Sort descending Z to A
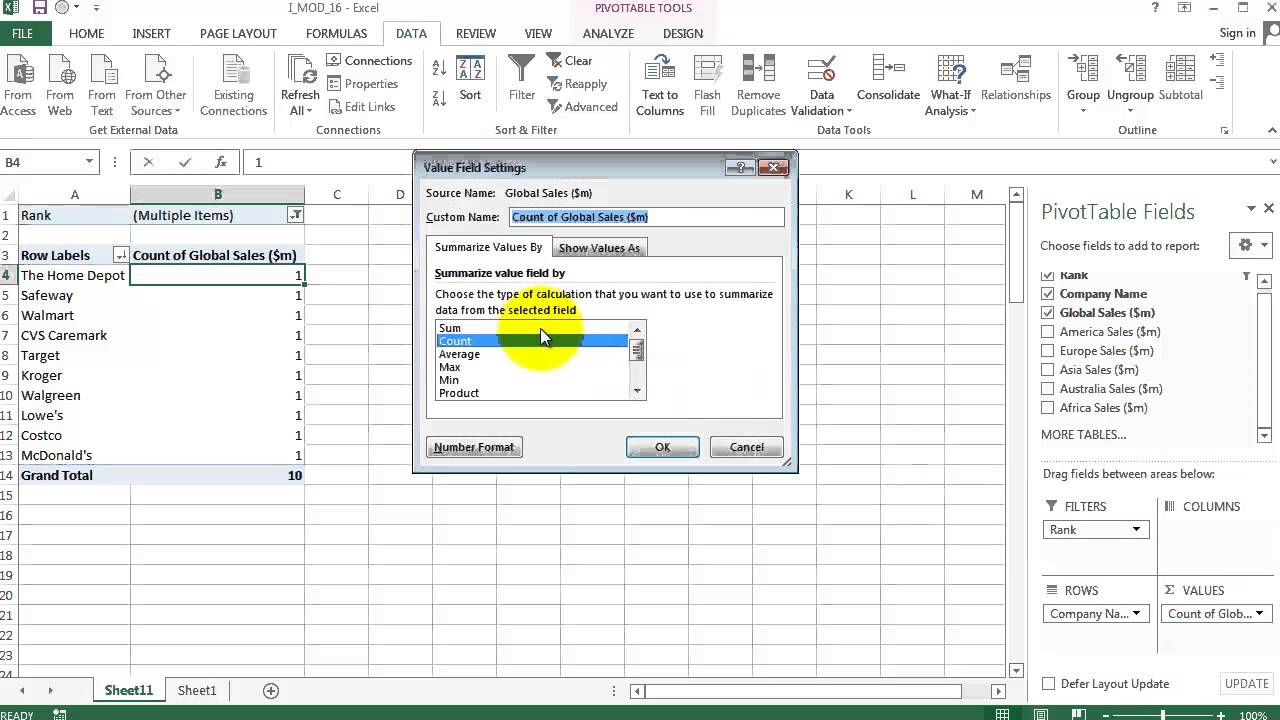1280x720 pixels. [439, 98]
